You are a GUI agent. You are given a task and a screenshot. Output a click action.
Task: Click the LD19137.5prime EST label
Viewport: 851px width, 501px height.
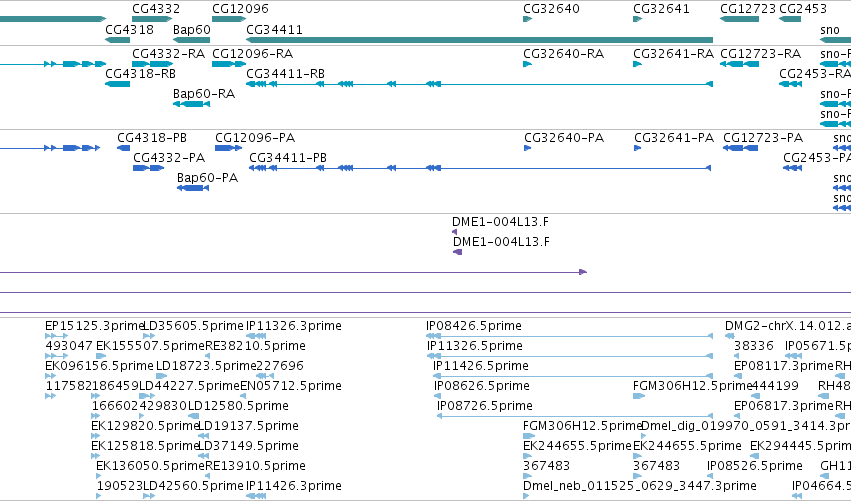click(248, 426)
